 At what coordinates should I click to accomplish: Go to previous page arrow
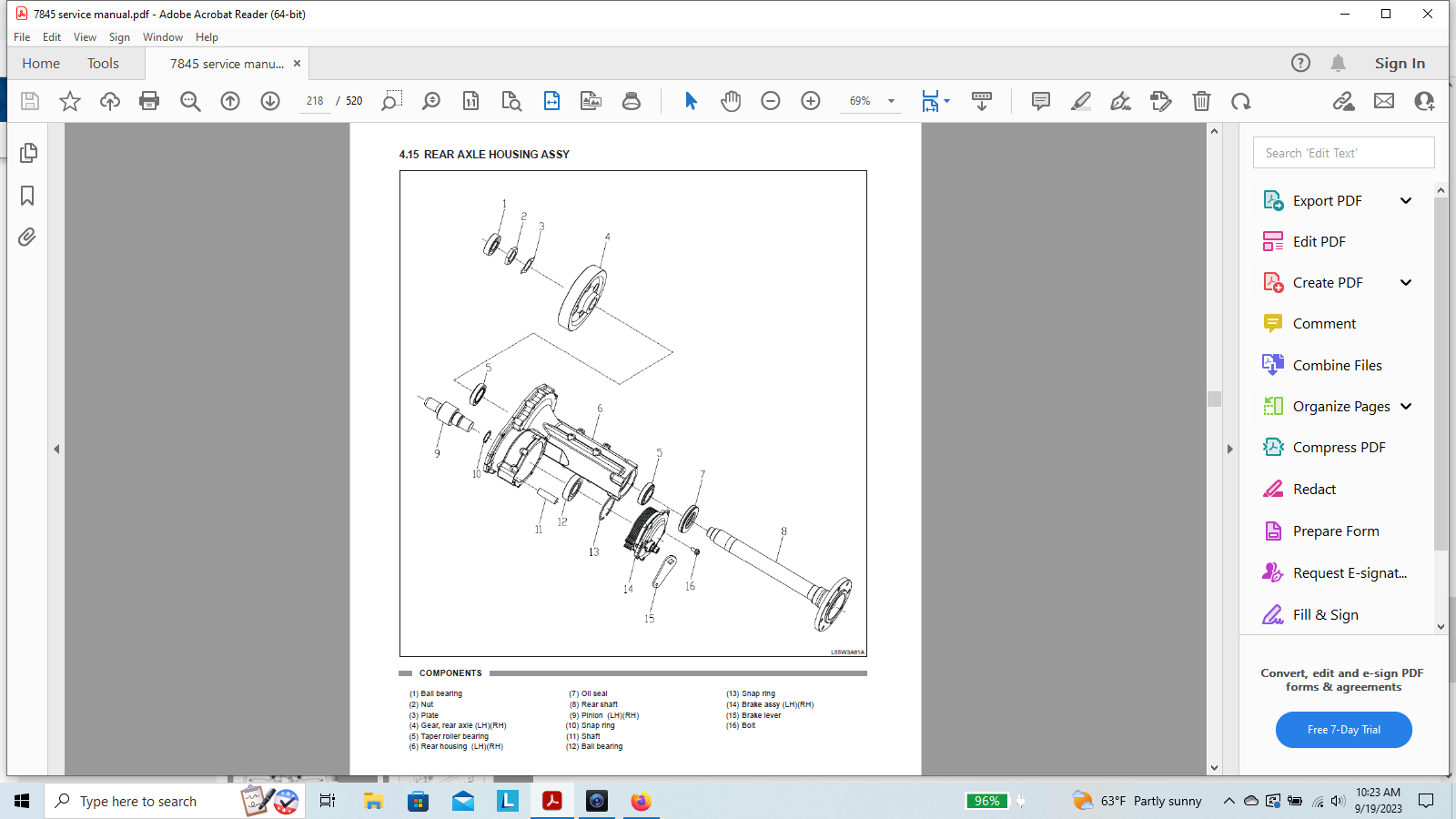[230, 101]
